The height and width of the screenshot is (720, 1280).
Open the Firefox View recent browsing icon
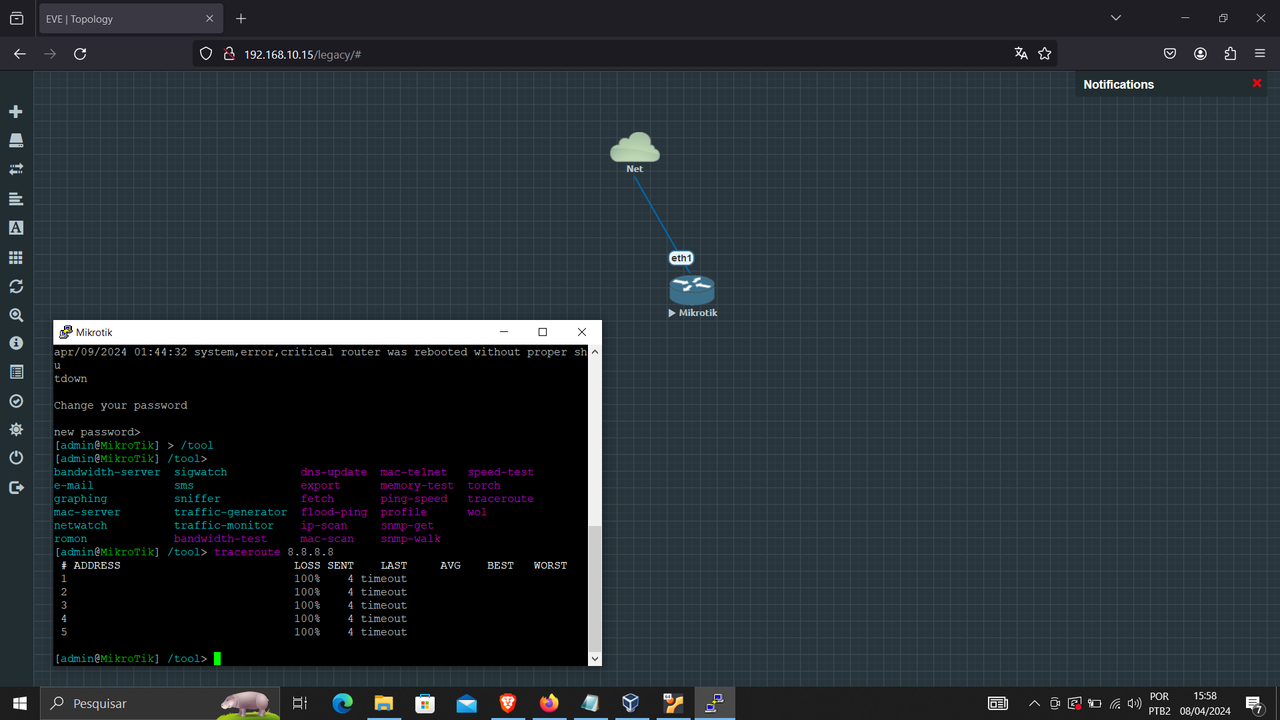[17, 18]
